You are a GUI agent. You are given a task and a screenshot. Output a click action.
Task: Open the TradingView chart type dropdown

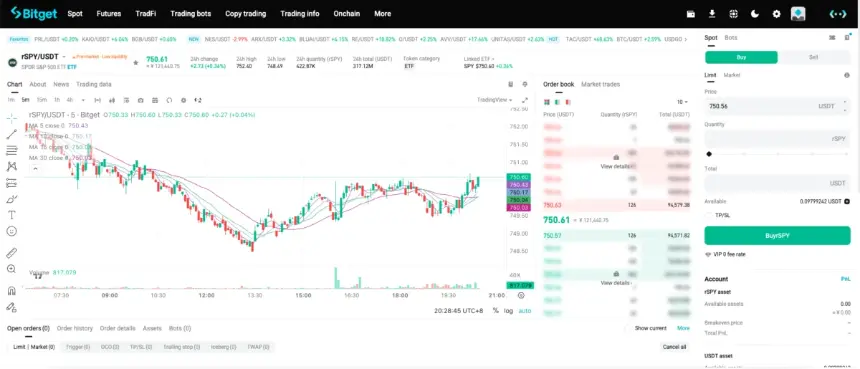click(x=495, y=100)
